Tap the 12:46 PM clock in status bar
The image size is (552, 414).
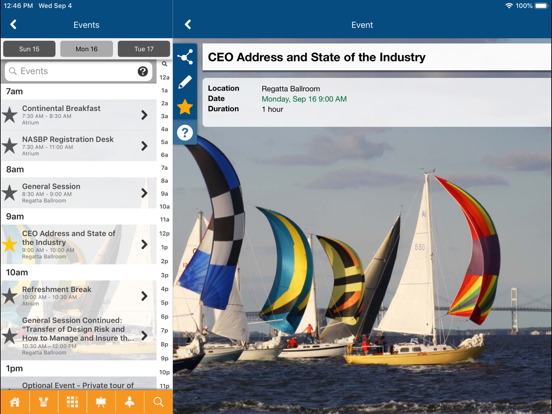pos(18,6)
